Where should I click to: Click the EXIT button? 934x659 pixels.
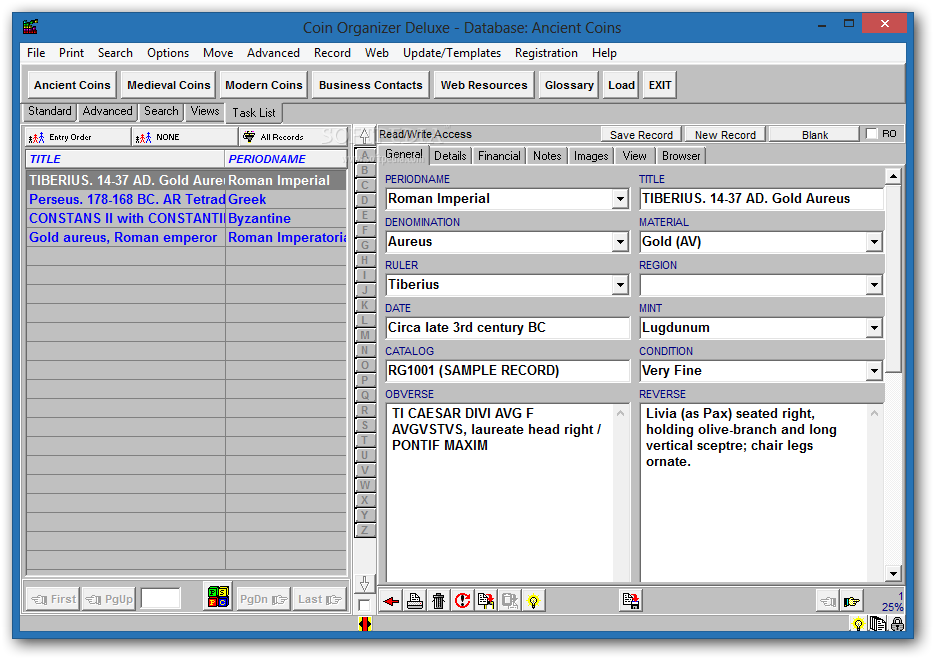[x=659, y=85]
